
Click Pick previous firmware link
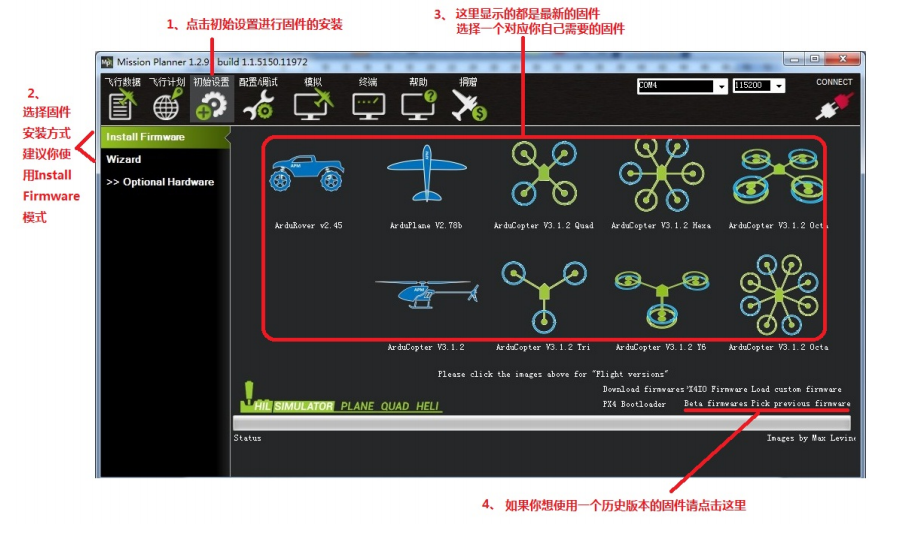800,403
